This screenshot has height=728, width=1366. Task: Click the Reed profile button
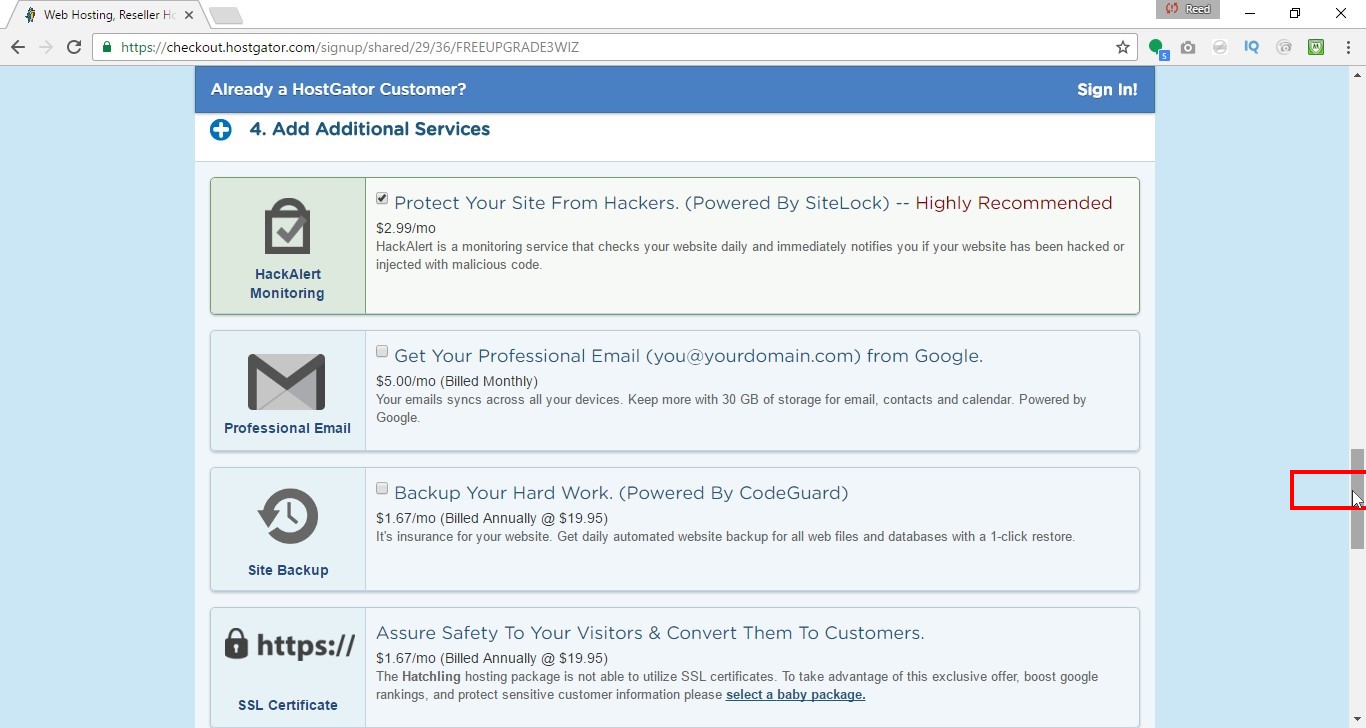1187,9
